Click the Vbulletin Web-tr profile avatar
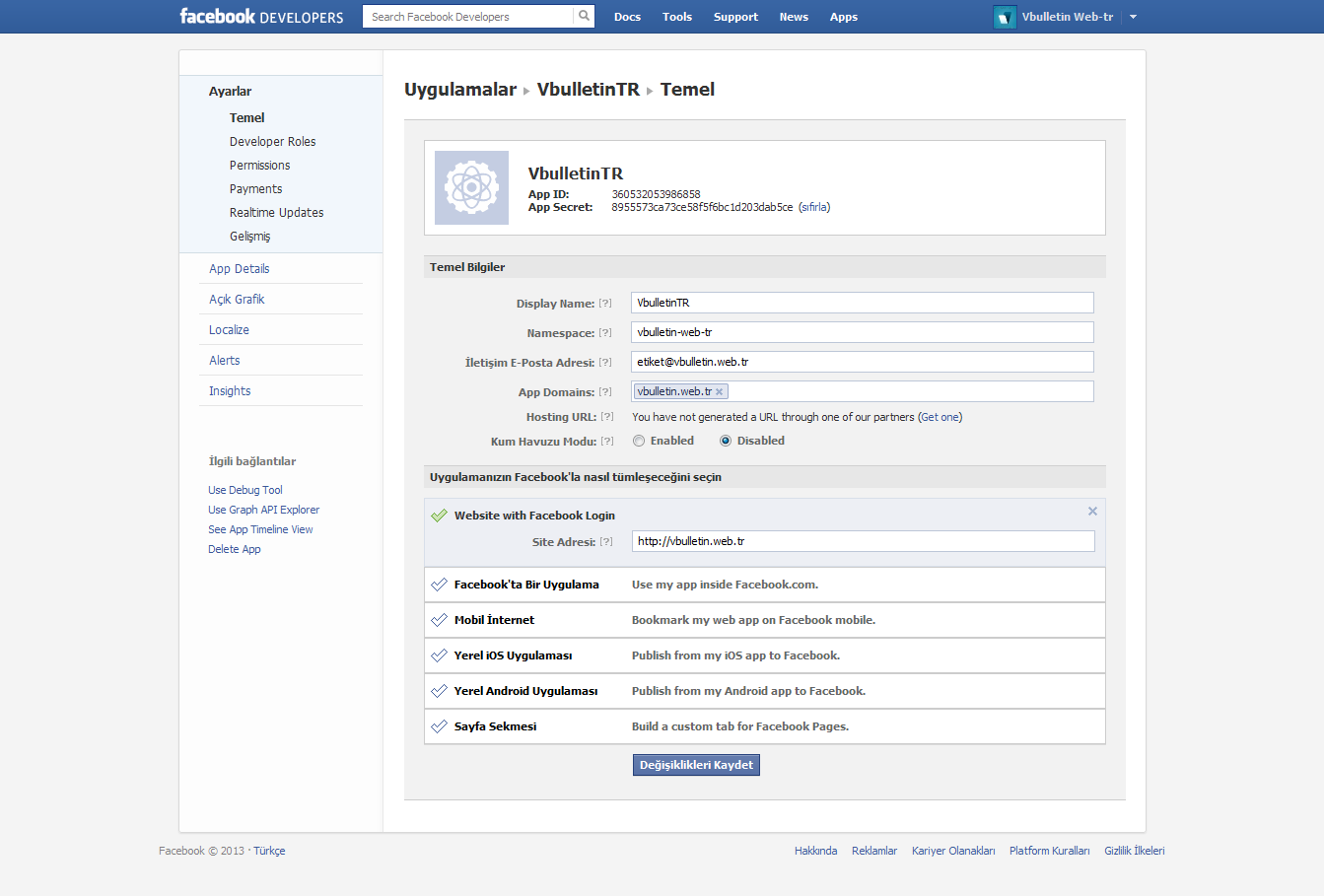The width and height of the screenshot is (1324, 896). [1005, 17]
